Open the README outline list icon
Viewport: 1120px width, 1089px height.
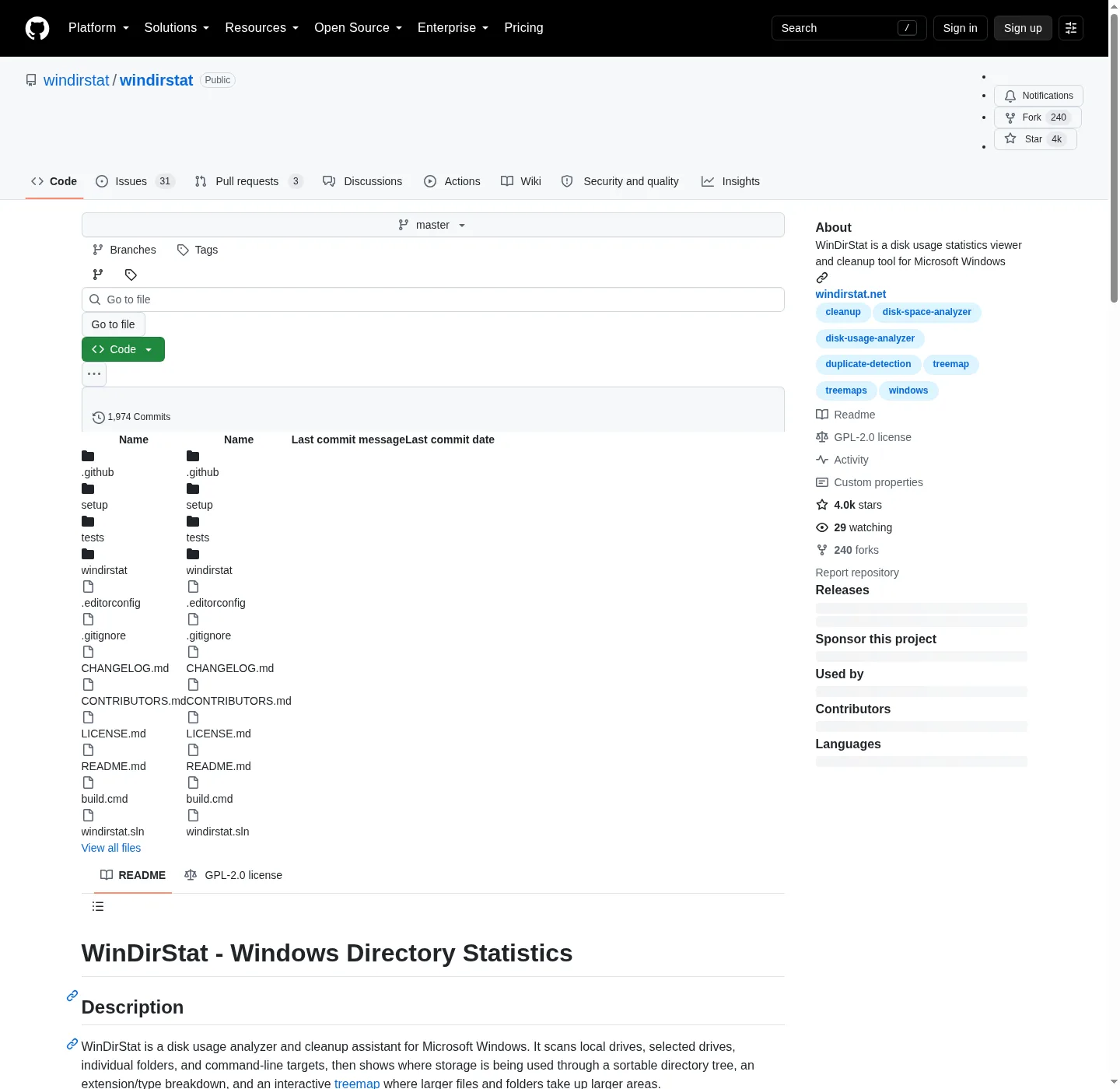coord(98,906)
